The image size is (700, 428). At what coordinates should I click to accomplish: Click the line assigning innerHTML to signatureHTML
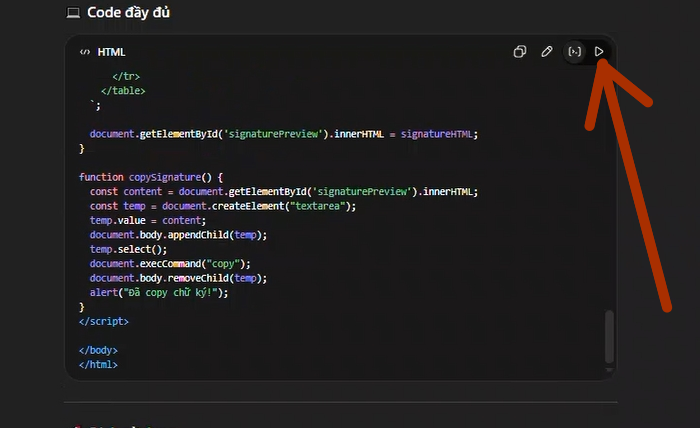coord(284,134)
